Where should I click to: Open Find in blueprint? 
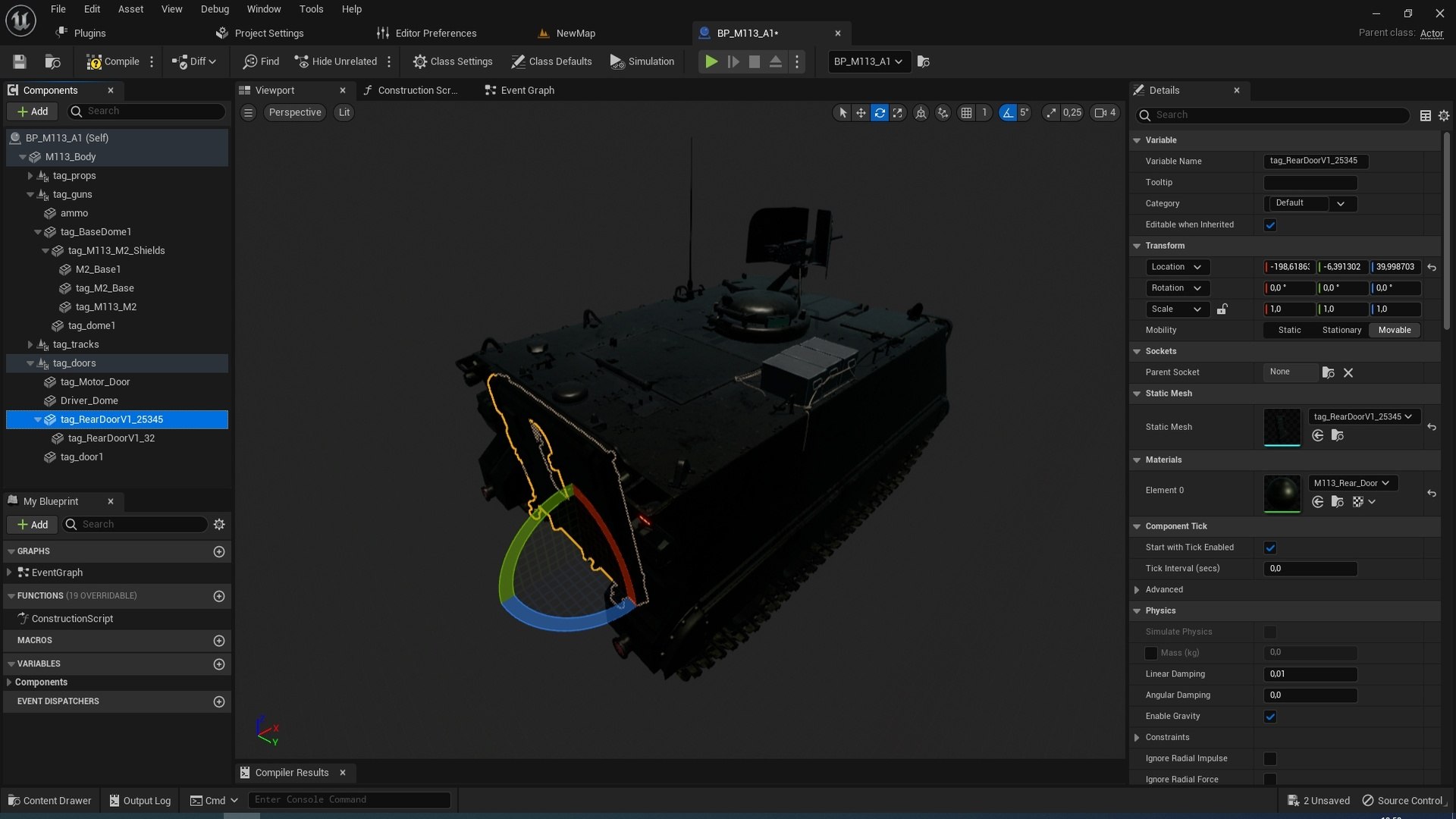click(261, 61)
